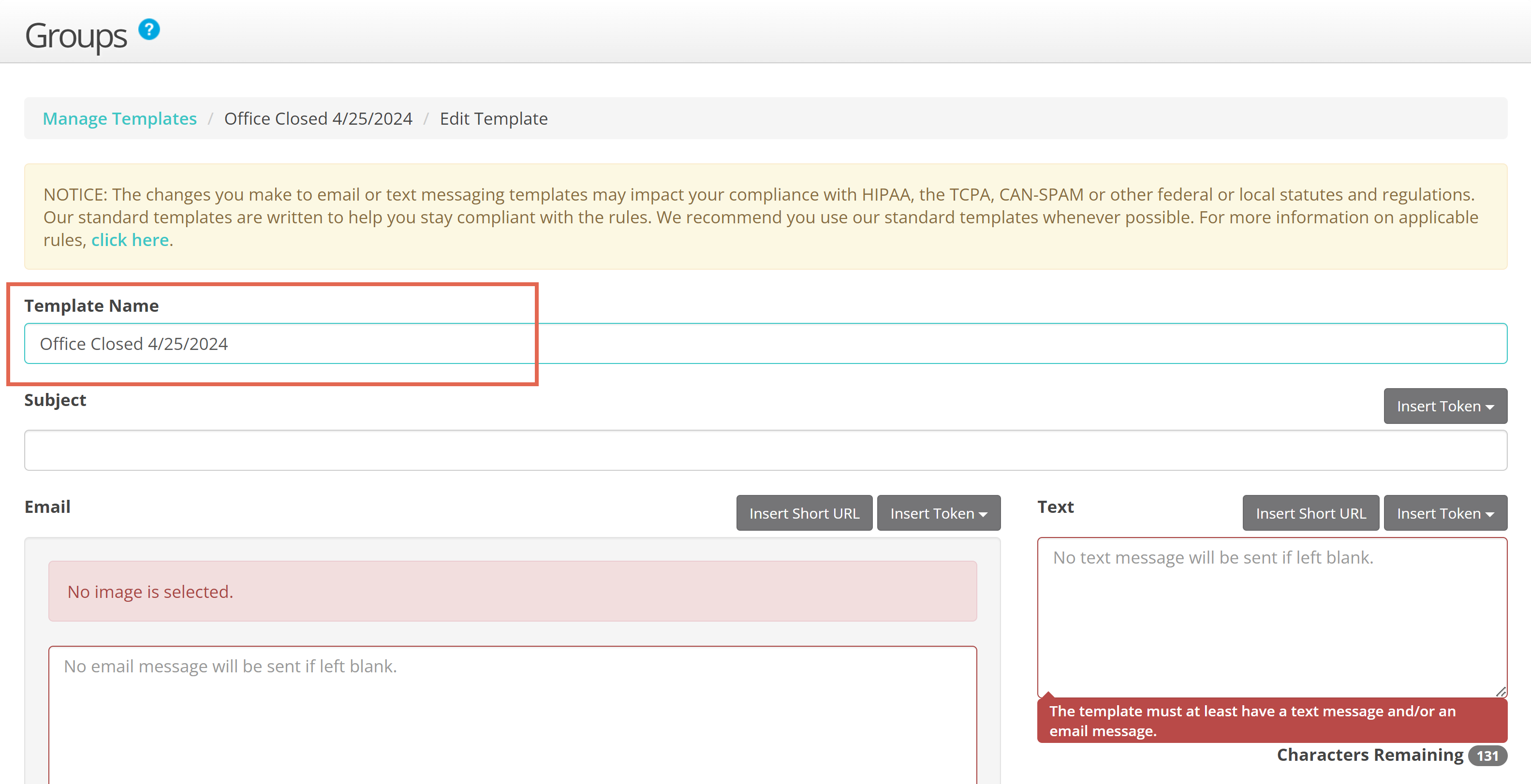Click the Template Name label
Viewport: 1531px width, 784px height.
(x=91, y=306)
